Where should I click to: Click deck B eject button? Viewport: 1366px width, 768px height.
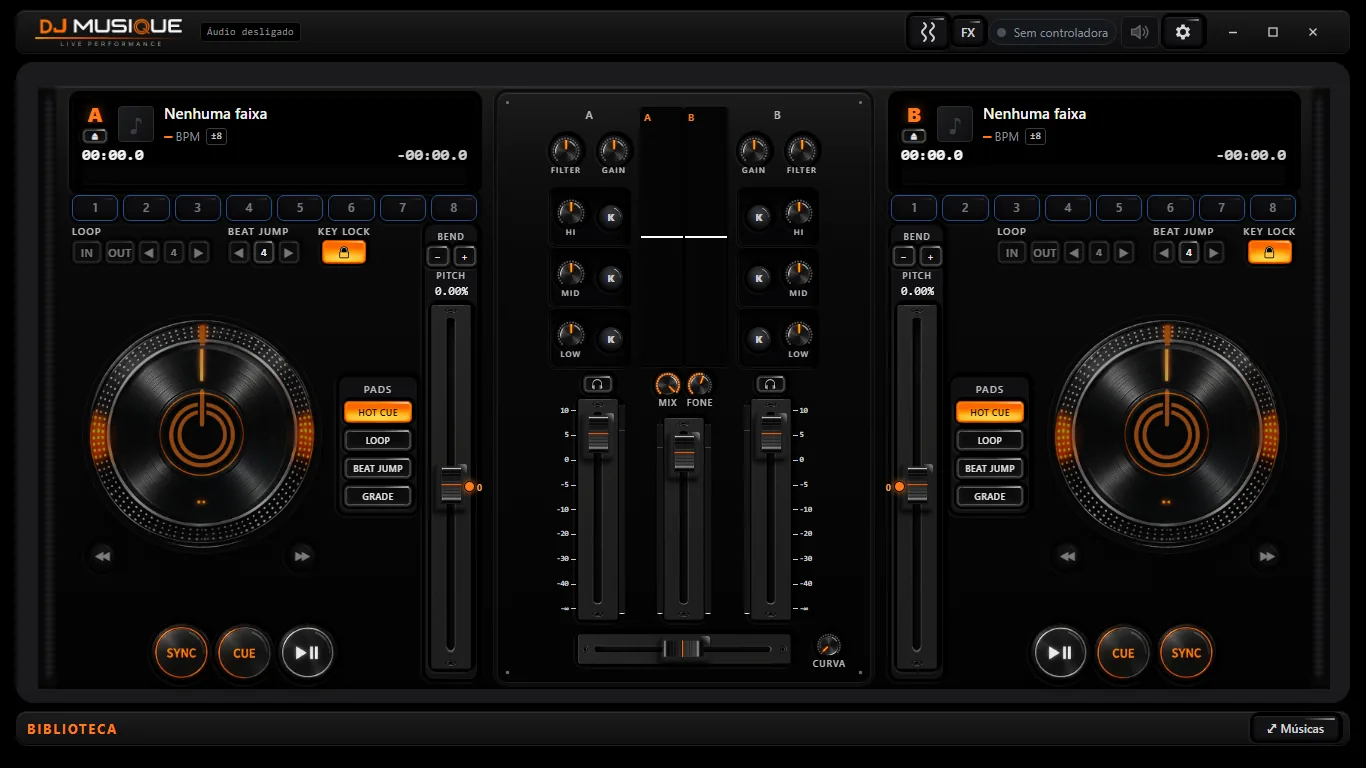point(914,136)
